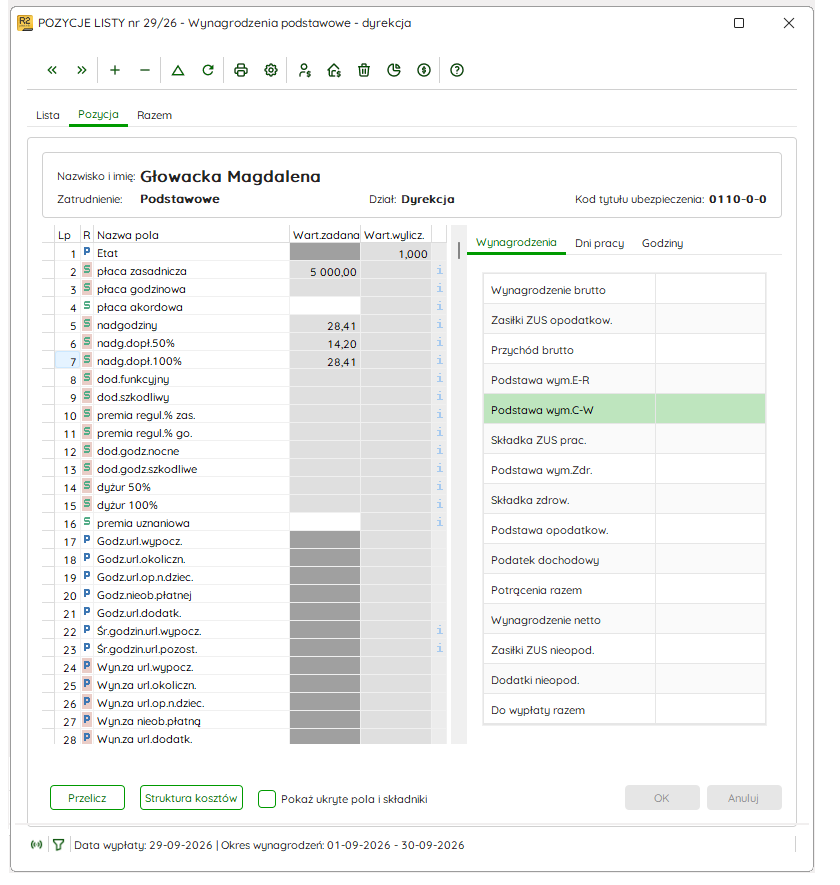Refresh the position data

click(x=208, y=70)
